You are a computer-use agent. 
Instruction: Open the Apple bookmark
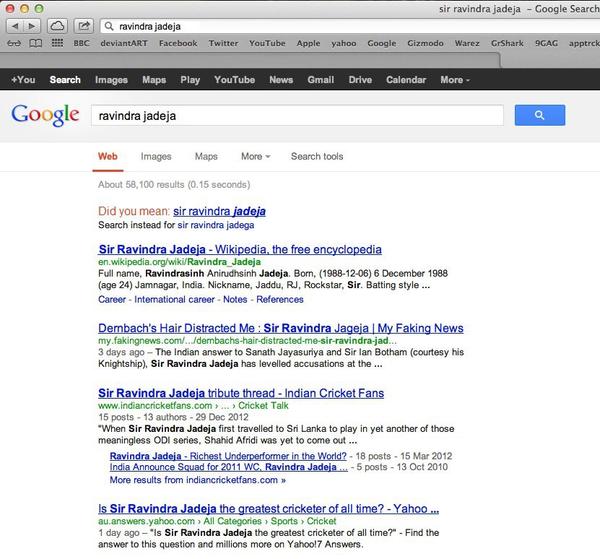pyautogui.click(x=308, y=43)
